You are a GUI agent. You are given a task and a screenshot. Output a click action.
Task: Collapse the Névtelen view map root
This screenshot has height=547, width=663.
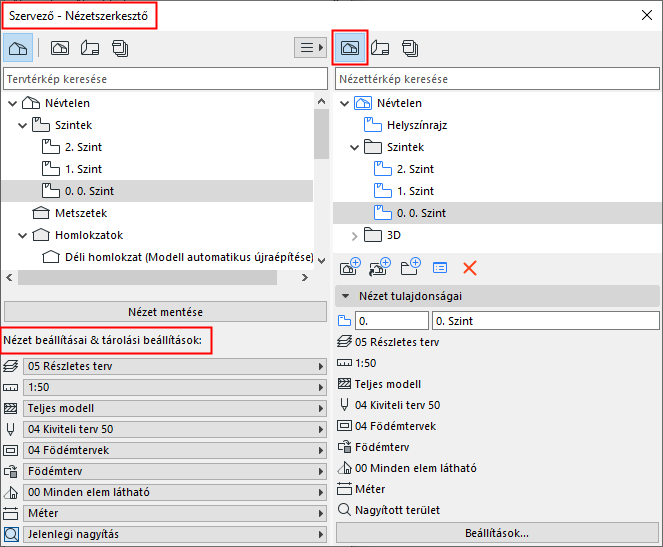(x=345, y=103)
